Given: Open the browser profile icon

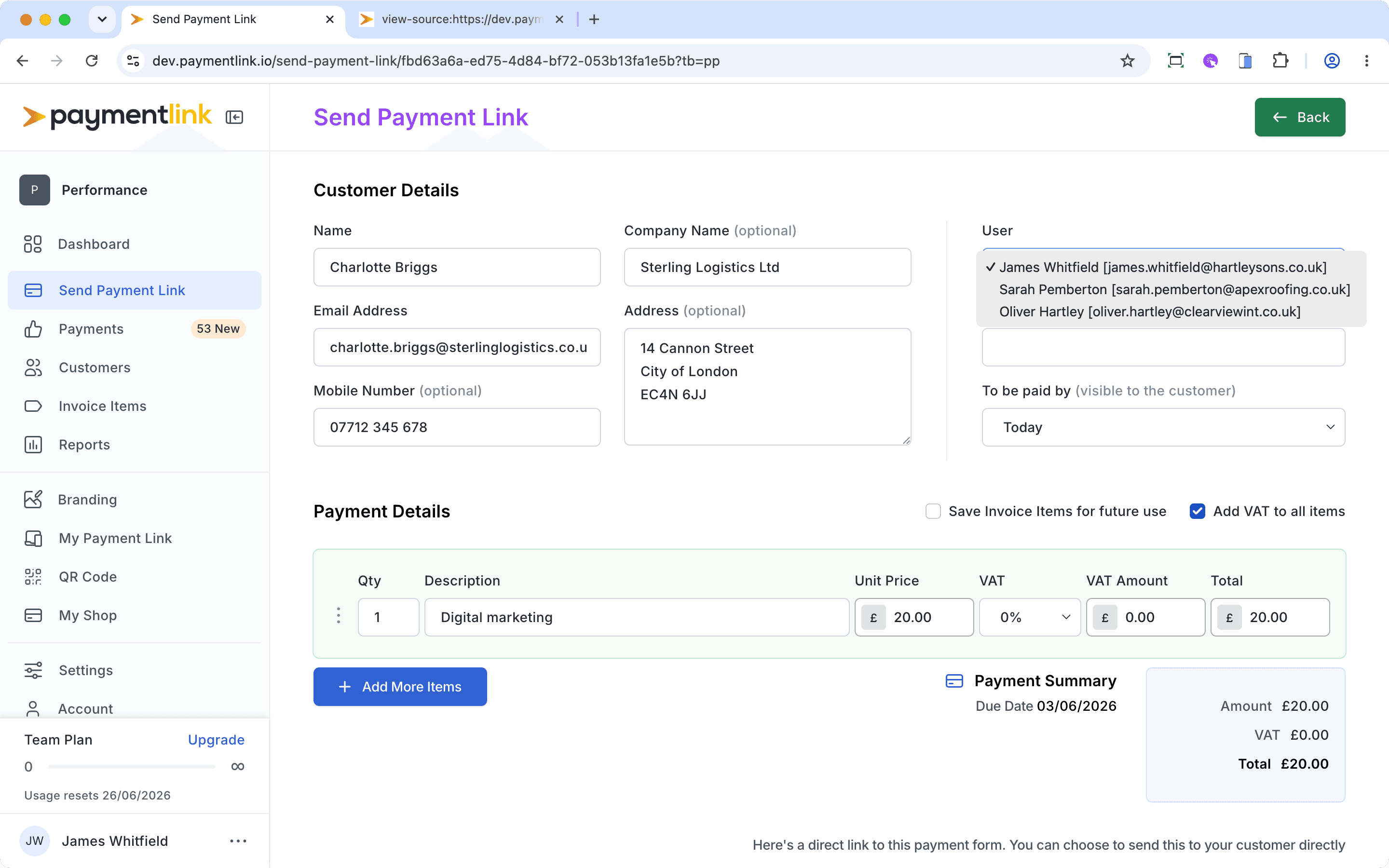Looking at the screenshot, I should (x=1332, y=61).
